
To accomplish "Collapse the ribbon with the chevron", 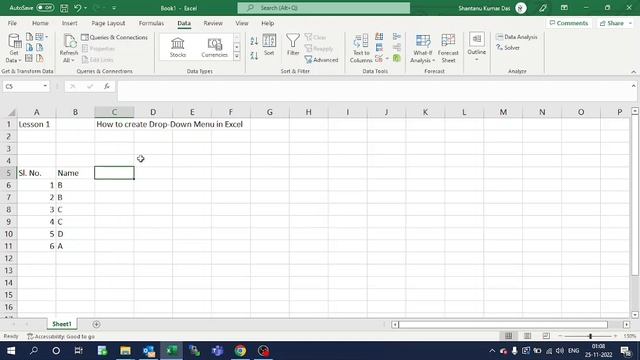I will coord(633,71).
